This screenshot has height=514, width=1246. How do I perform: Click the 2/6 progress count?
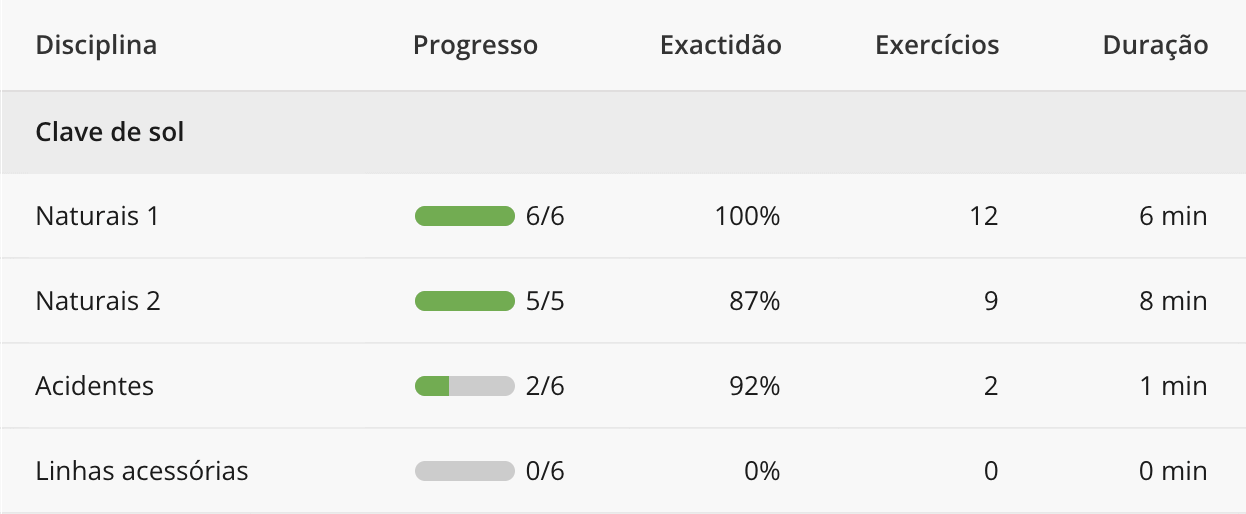pos(545,386)
